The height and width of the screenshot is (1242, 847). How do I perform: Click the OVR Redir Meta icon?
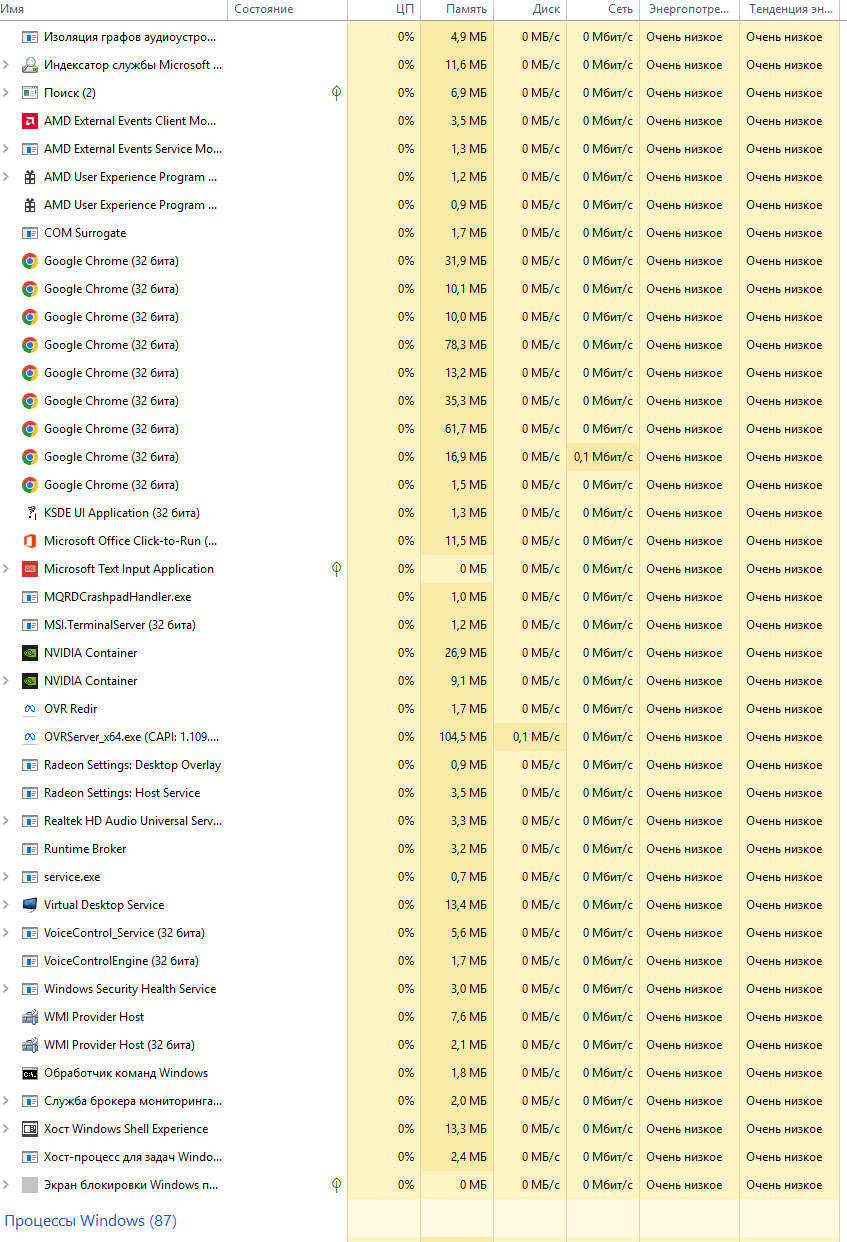point(30,709)
